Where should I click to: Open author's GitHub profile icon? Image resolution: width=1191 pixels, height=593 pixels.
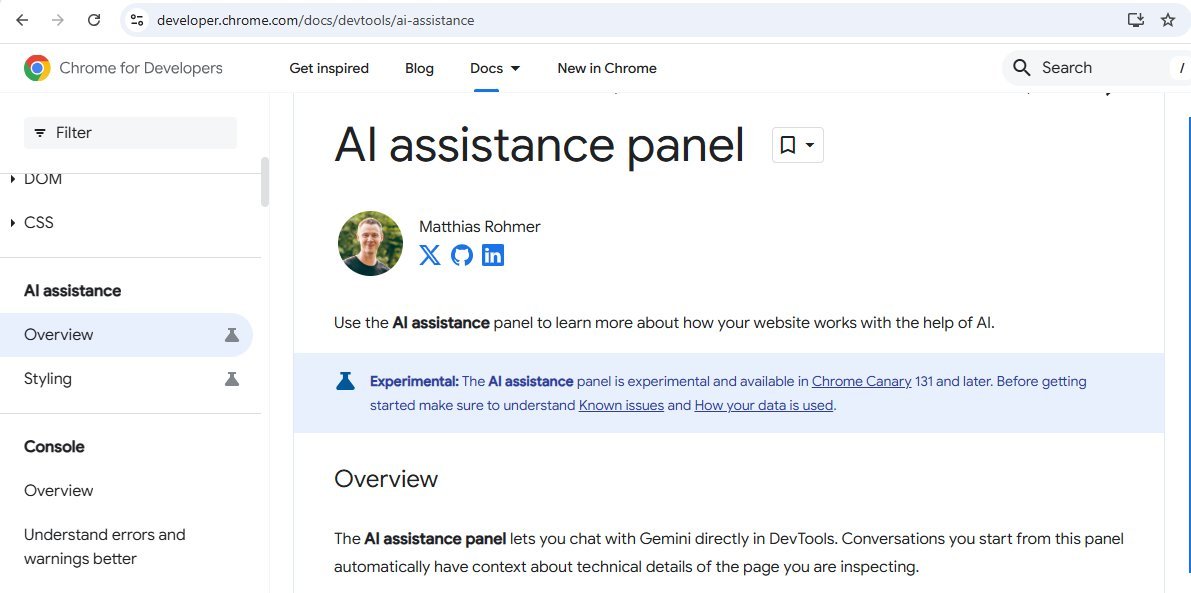point(461,255)
